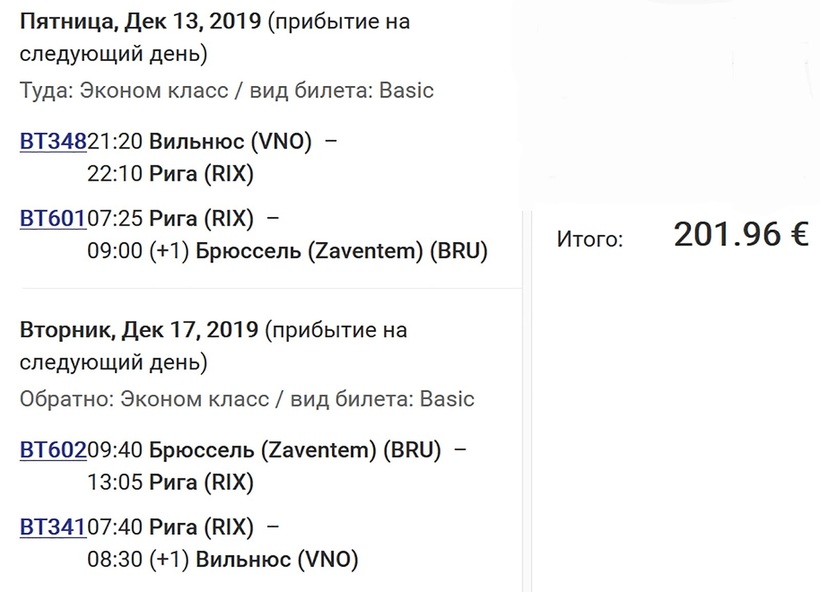
Task: Open flight BT348 details link
Action: point(54,142)
